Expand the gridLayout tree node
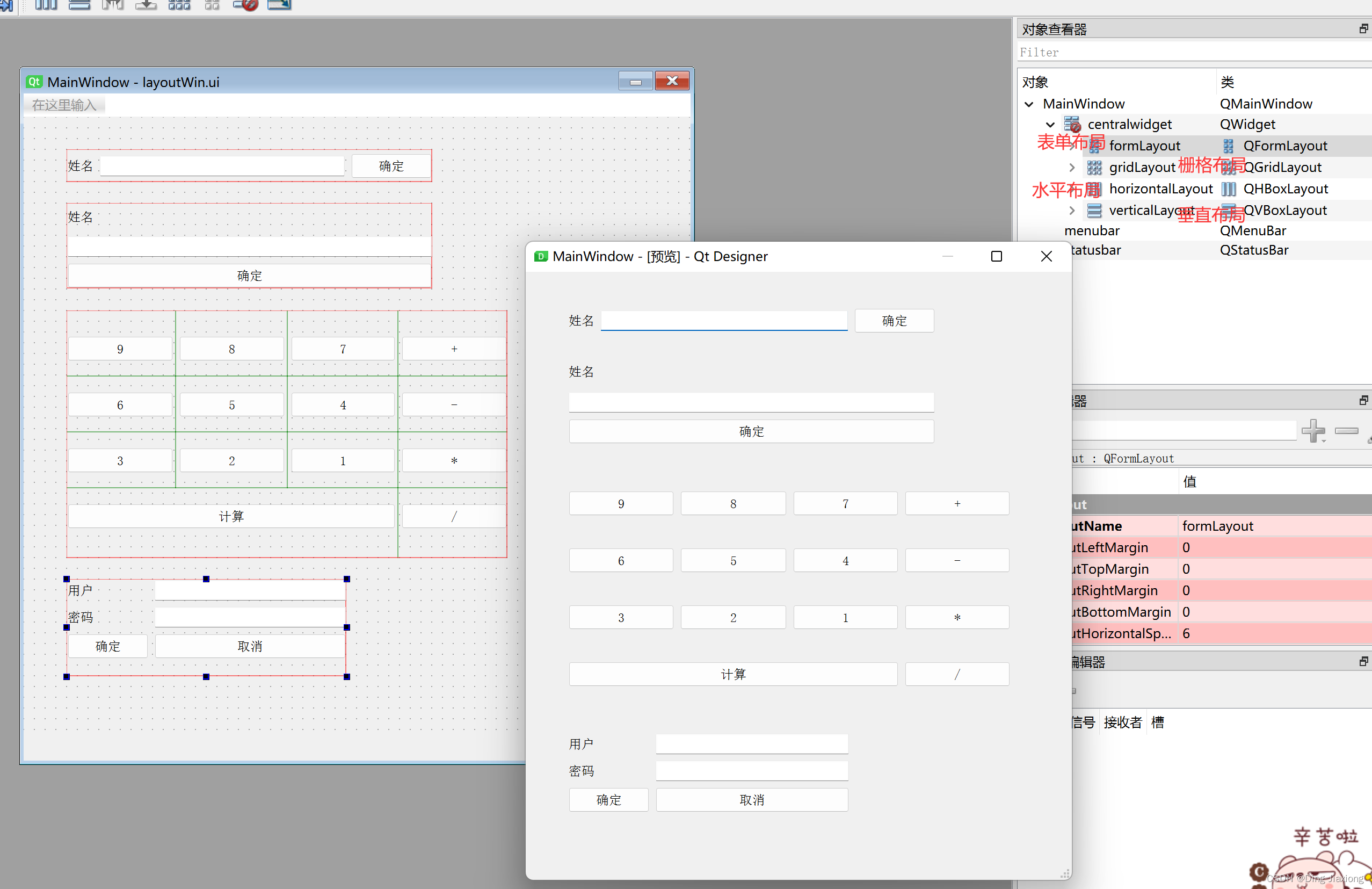Viewport: 1372px width, 889px height. click(x=1072, y=167)
